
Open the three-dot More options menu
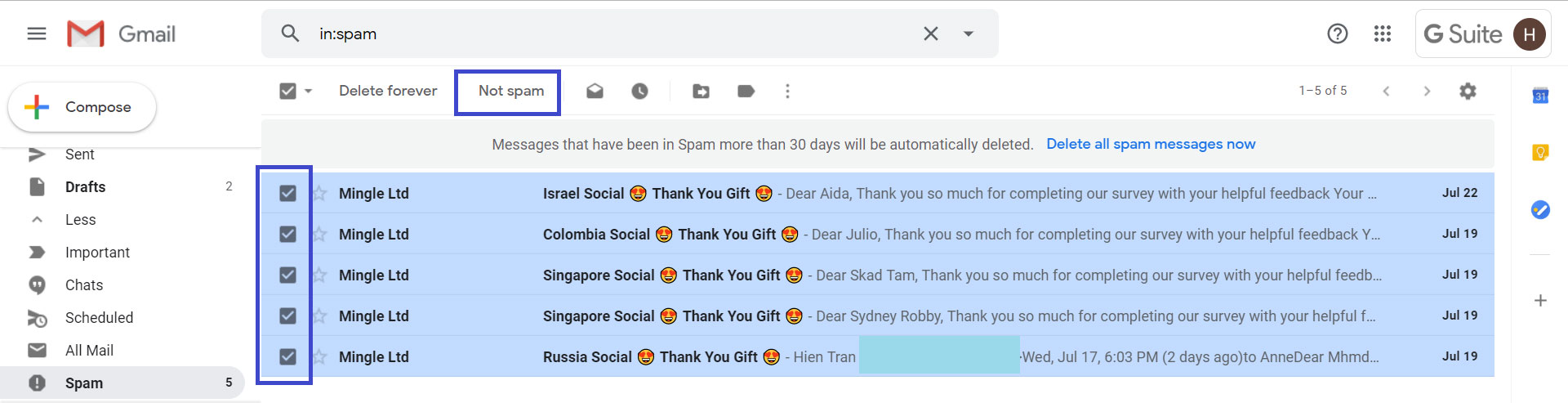pos(787,91)
